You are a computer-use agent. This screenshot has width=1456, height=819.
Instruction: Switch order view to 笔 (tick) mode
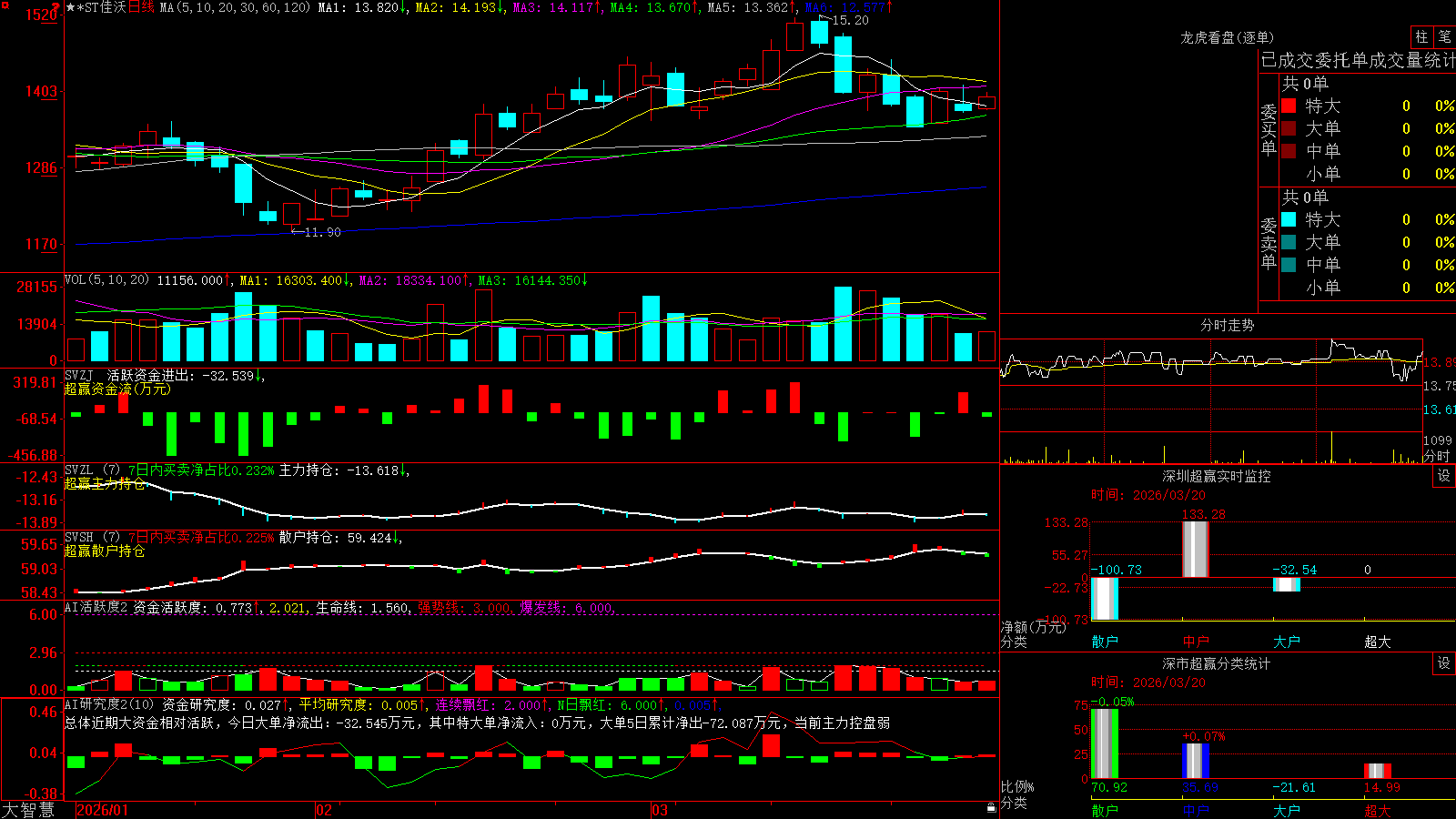1445,37
